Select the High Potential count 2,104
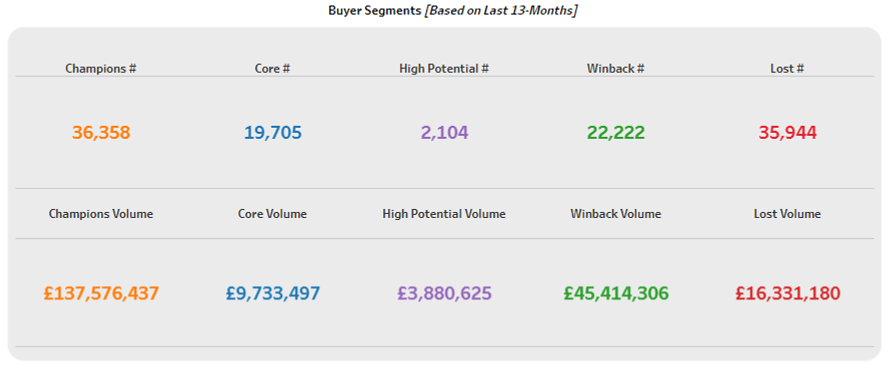Image resolution: width=889 pixels, height=366 pixels. 444,133
